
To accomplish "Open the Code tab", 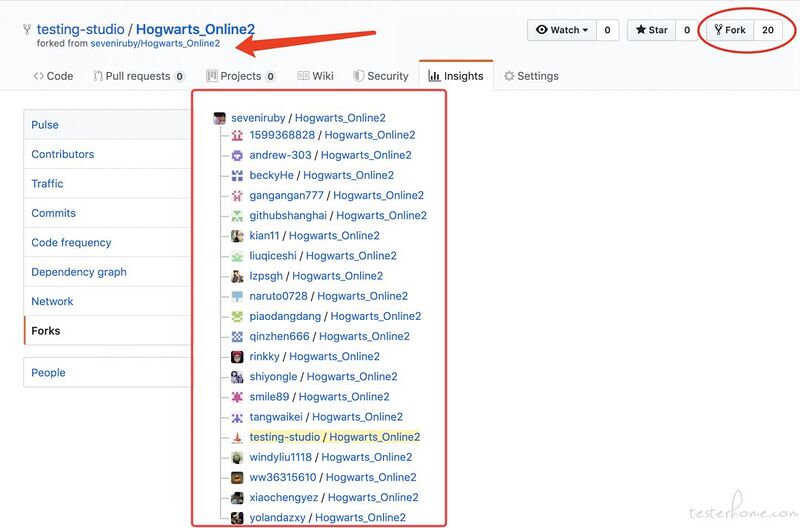I will click(x=53, y=76).
